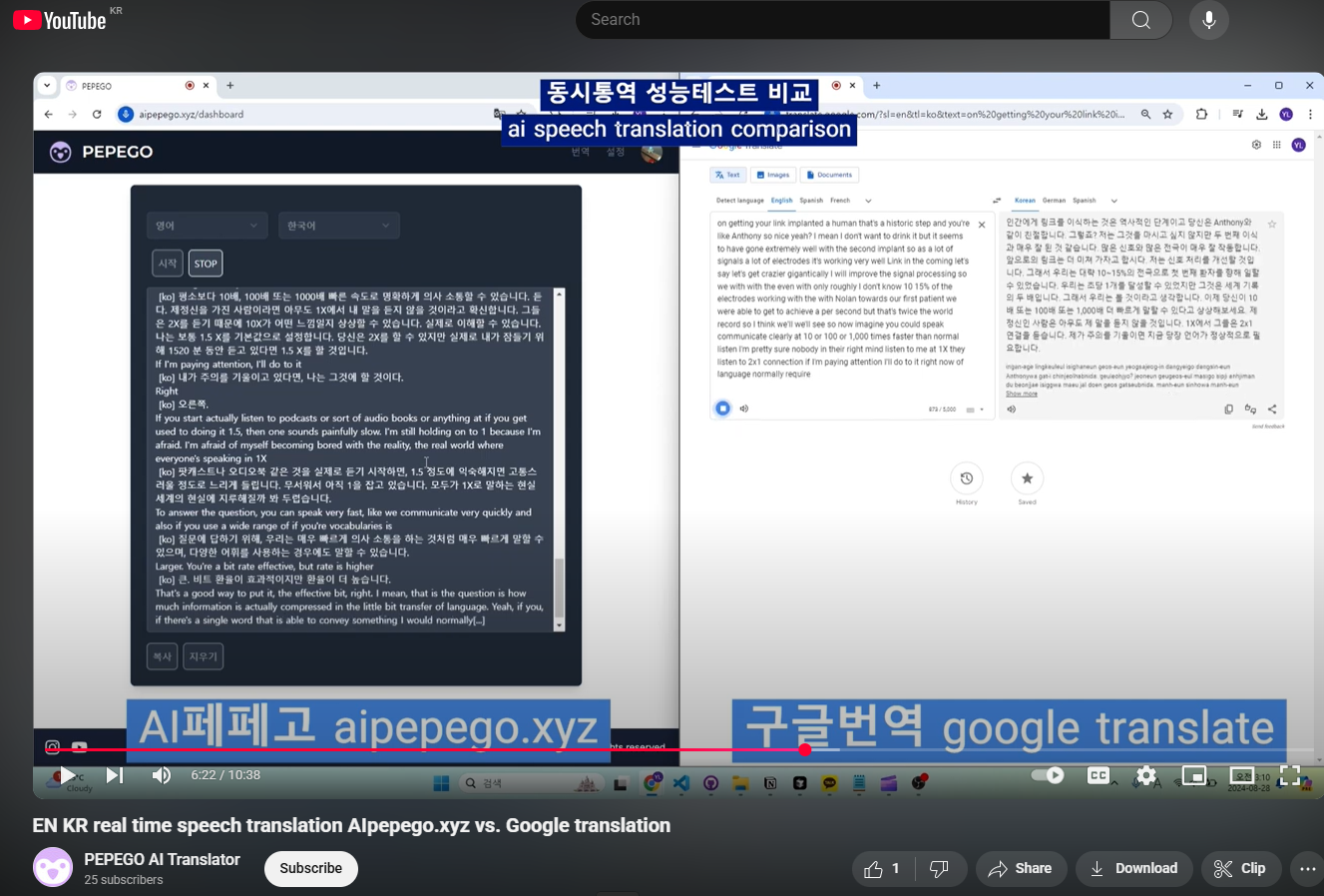The height and width of the screenshot is (896, 1324).
Task: Like this video
Action: click(x=882, y=869)
